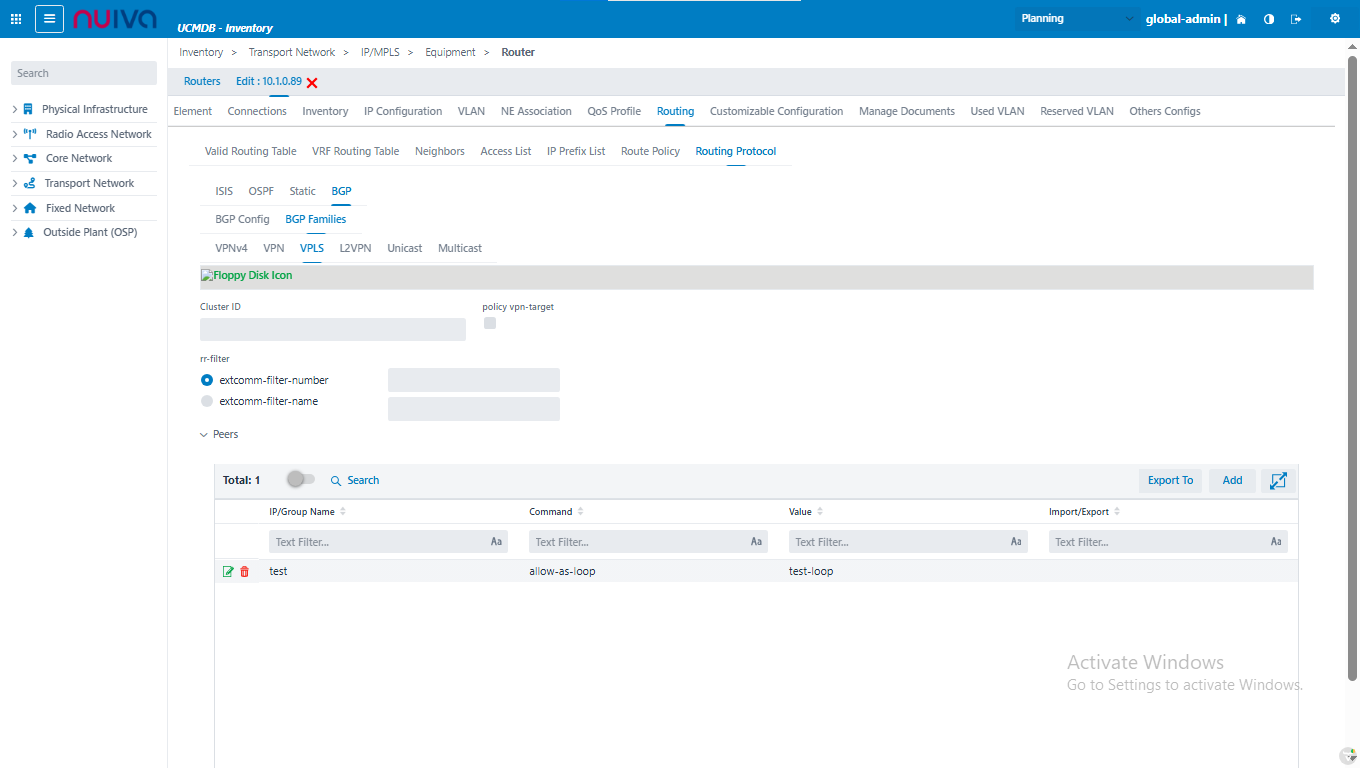The height and width of the screenshot is (768, 1360).
Task: Click the expand table fullscreen icon
Action: click(1278, 480)
